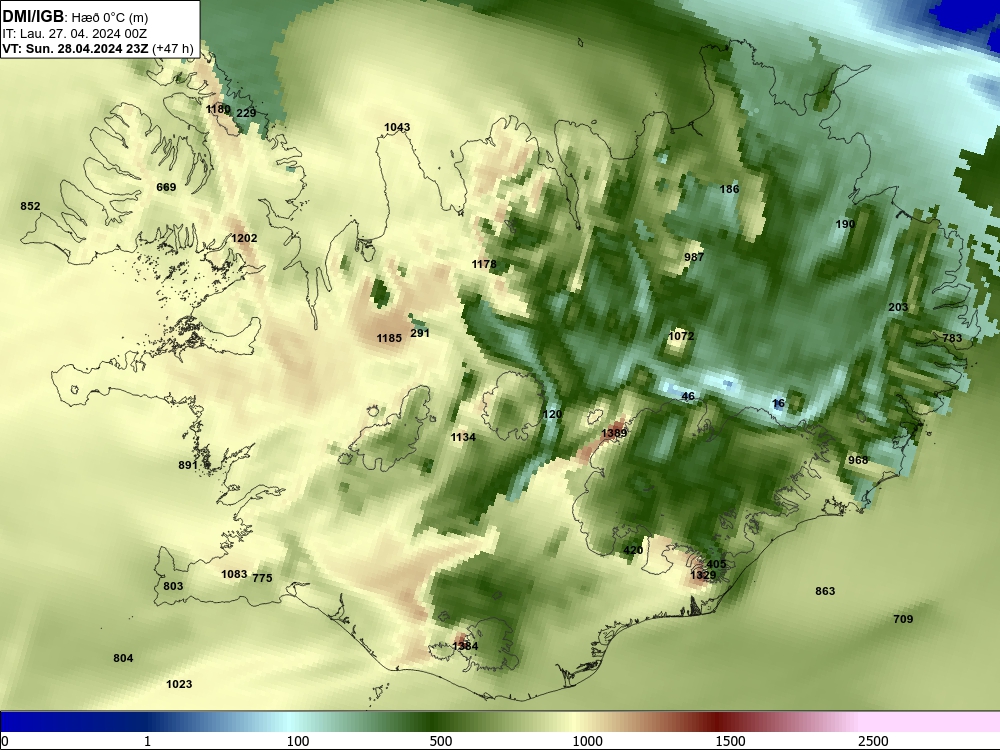Click the 863 value offshore southeast
Image resolution: width=1000 pixels, height=750 pixels.
coord(825,591)
